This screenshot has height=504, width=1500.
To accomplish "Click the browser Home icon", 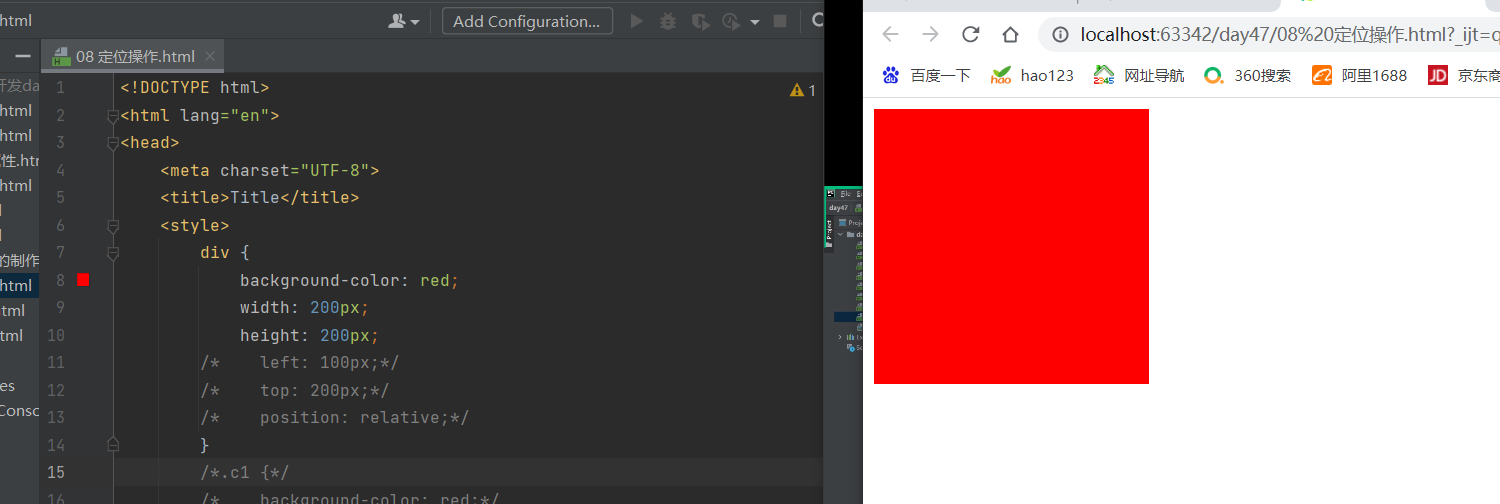I will [x=1010, y=35].
